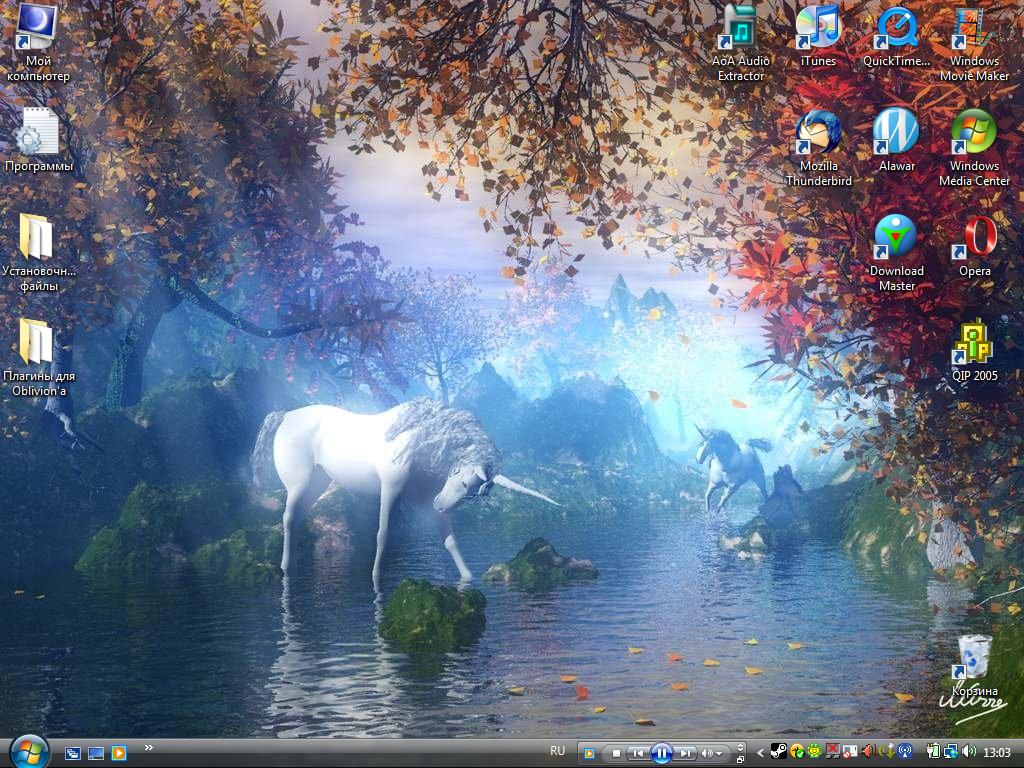Open the Мой компьютер desktop icon

click(38, 42)
